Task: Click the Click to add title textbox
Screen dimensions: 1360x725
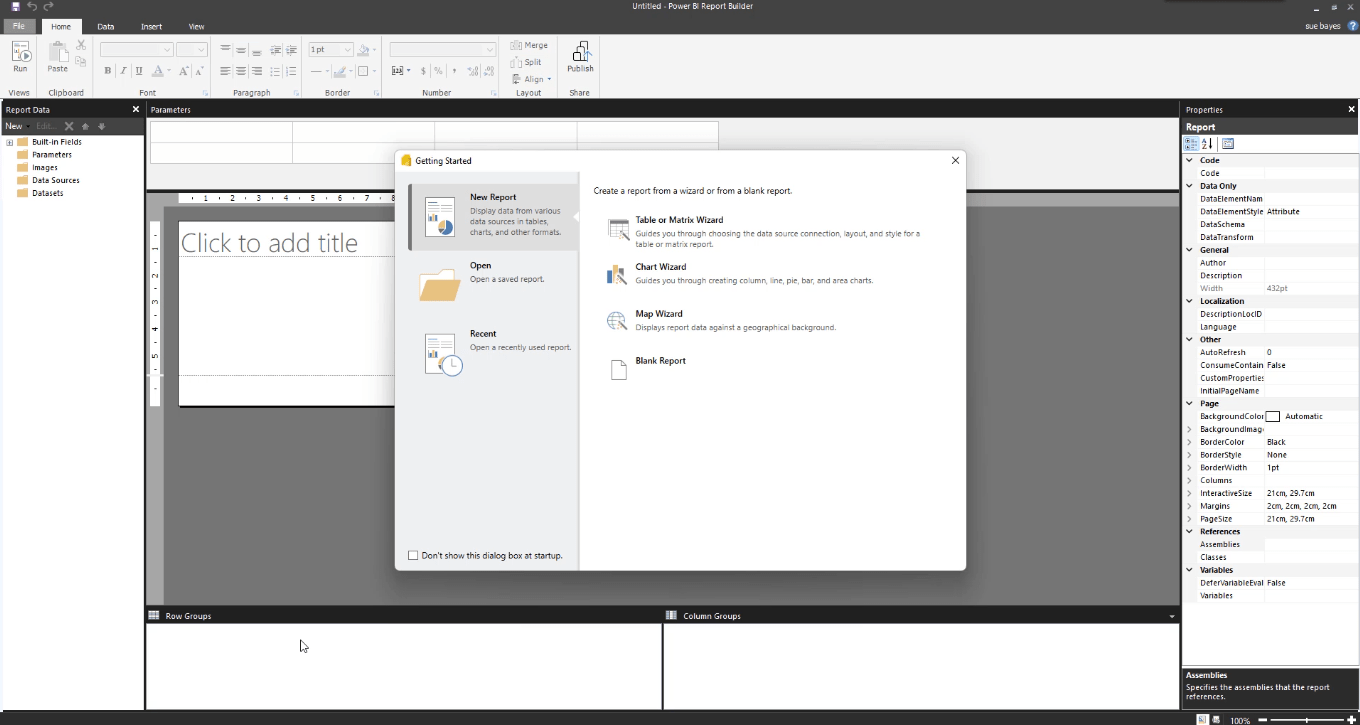Action: (x=287, y=243)
